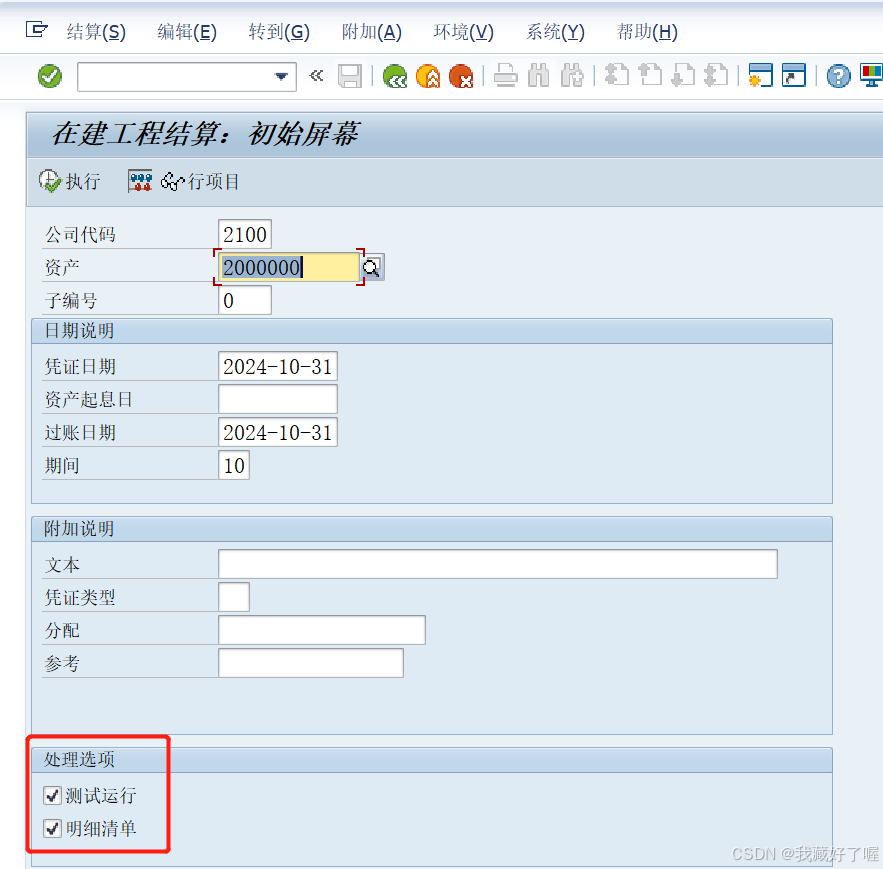Click the Save diskette icon
The image size is (883, 869).
point(350,76)
